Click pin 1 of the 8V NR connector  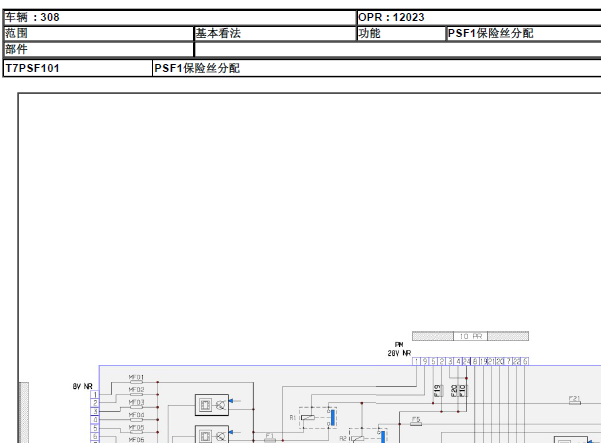coord(95,394)
